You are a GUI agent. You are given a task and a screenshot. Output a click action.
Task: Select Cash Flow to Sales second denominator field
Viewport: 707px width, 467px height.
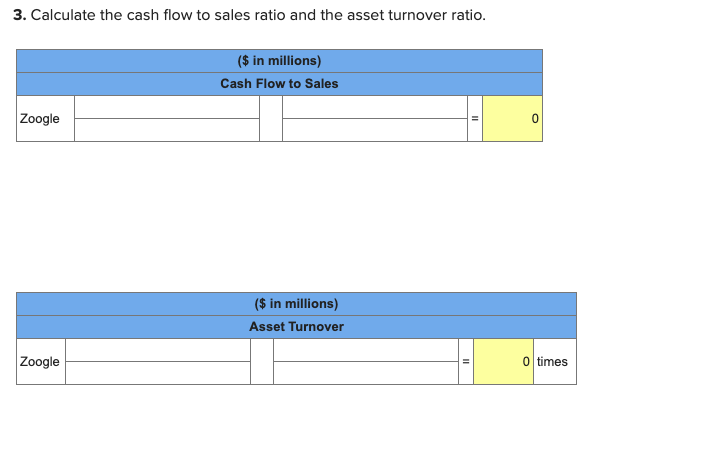click(375, 130)
